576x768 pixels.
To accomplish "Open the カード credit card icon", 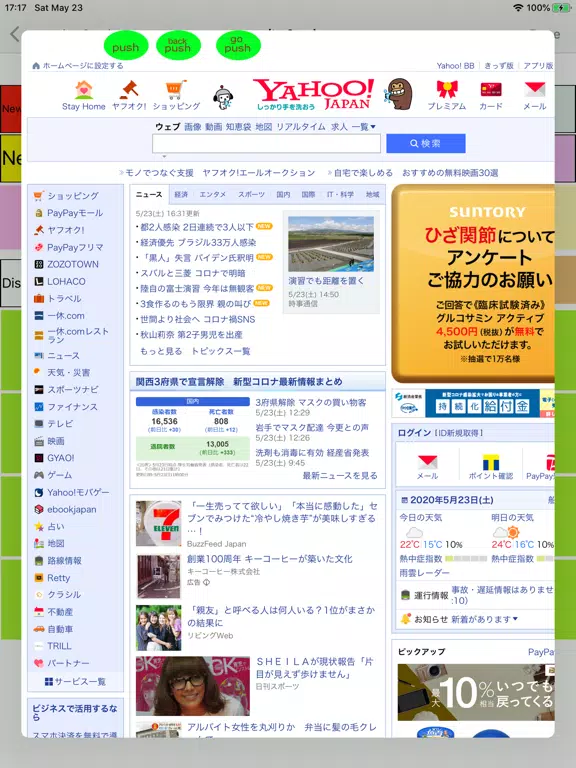I will click(491, 96).
